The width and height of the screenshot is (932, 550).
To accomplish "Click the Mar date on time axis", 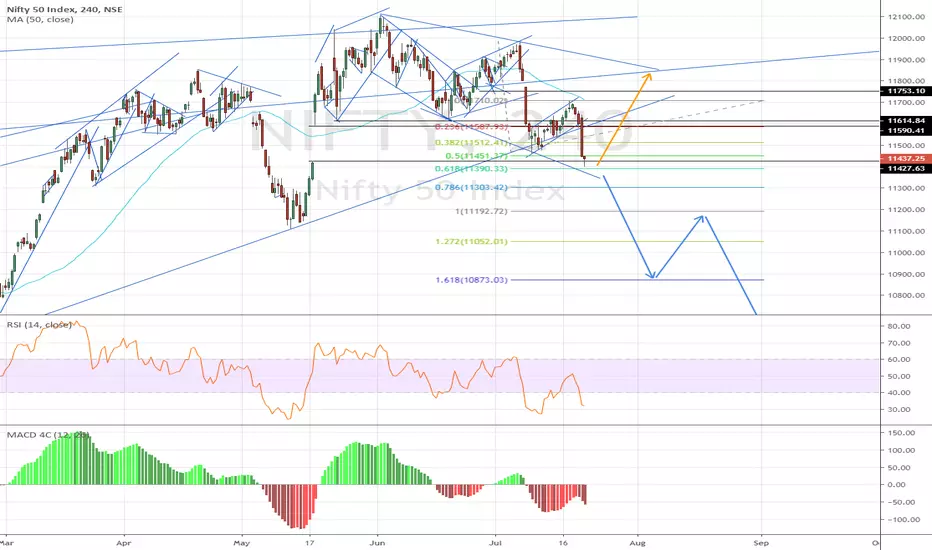I will 7,543.
